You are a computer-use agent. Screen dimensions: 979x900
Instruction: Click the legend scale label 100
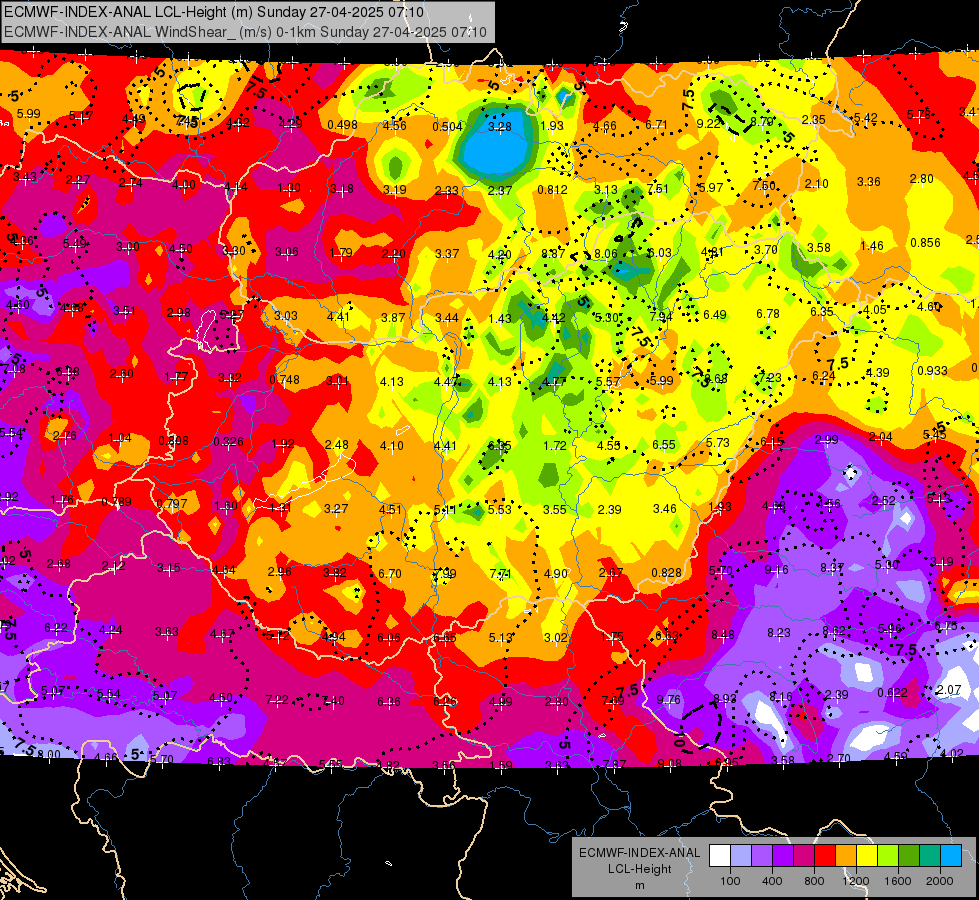(730, 881)
